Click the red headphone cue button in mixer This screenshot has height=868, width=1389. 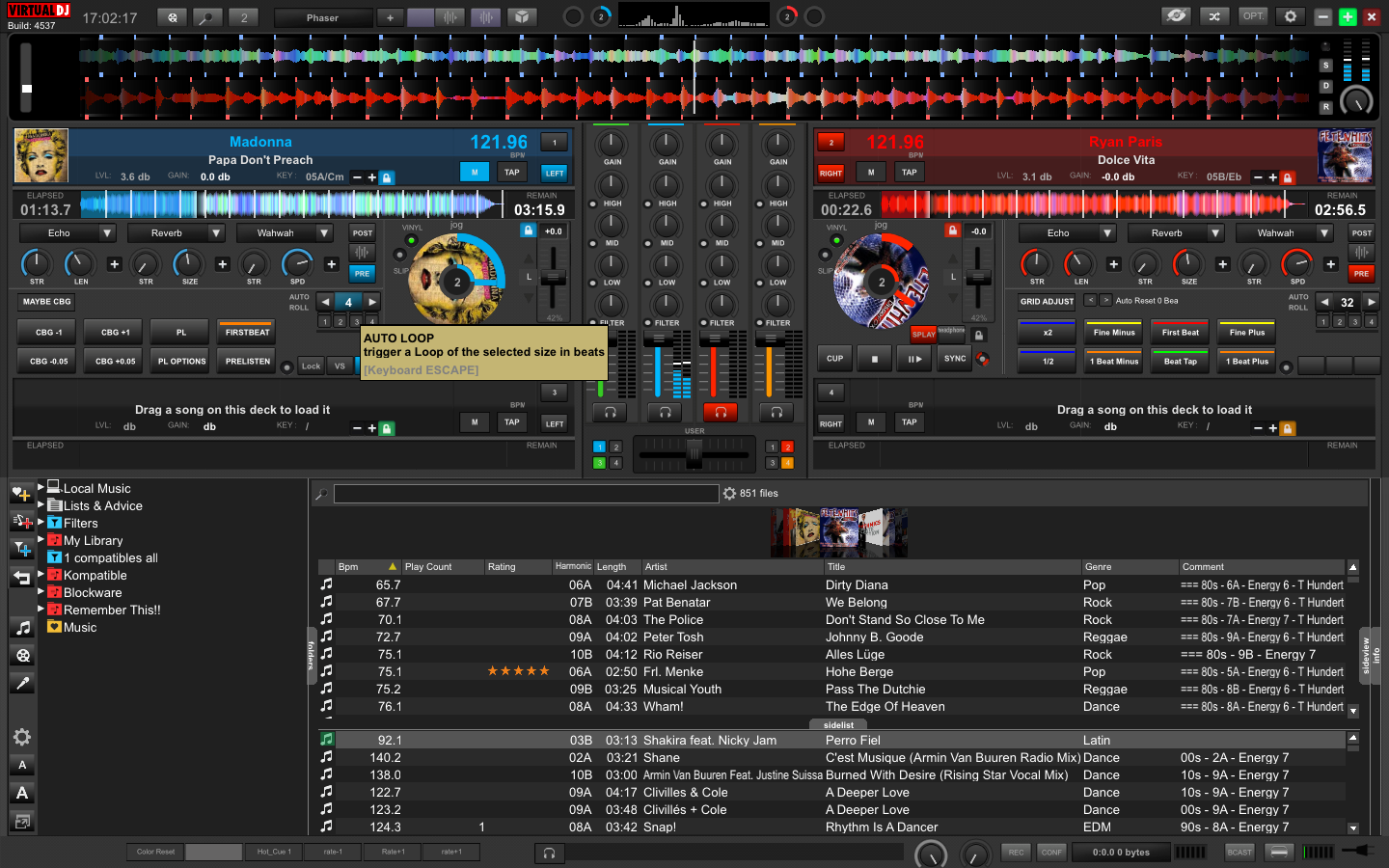pyautogui.click(x=720, y=412)
